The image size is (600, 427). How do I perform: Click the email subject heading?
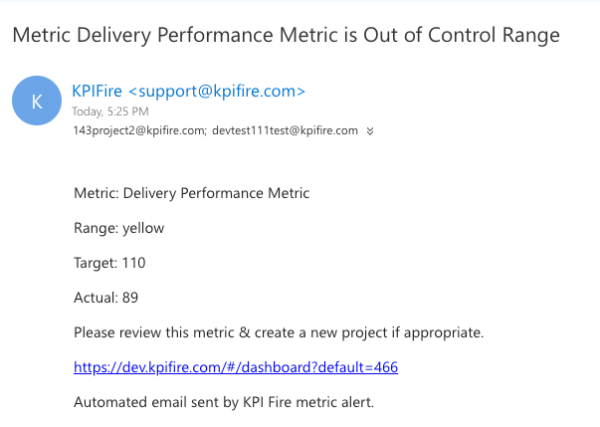point(285,35)
